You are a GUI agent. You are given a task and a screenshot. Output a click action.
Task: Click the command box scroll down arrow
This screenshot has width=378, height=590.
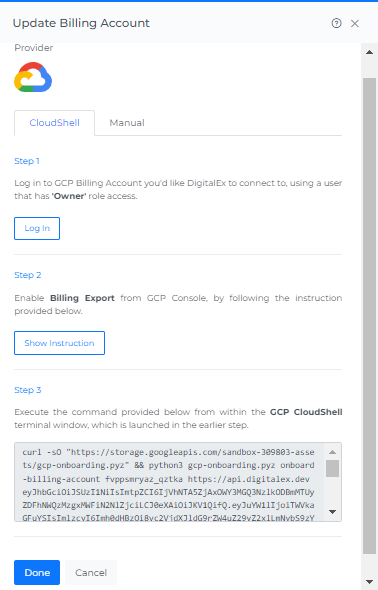(332, 512)
